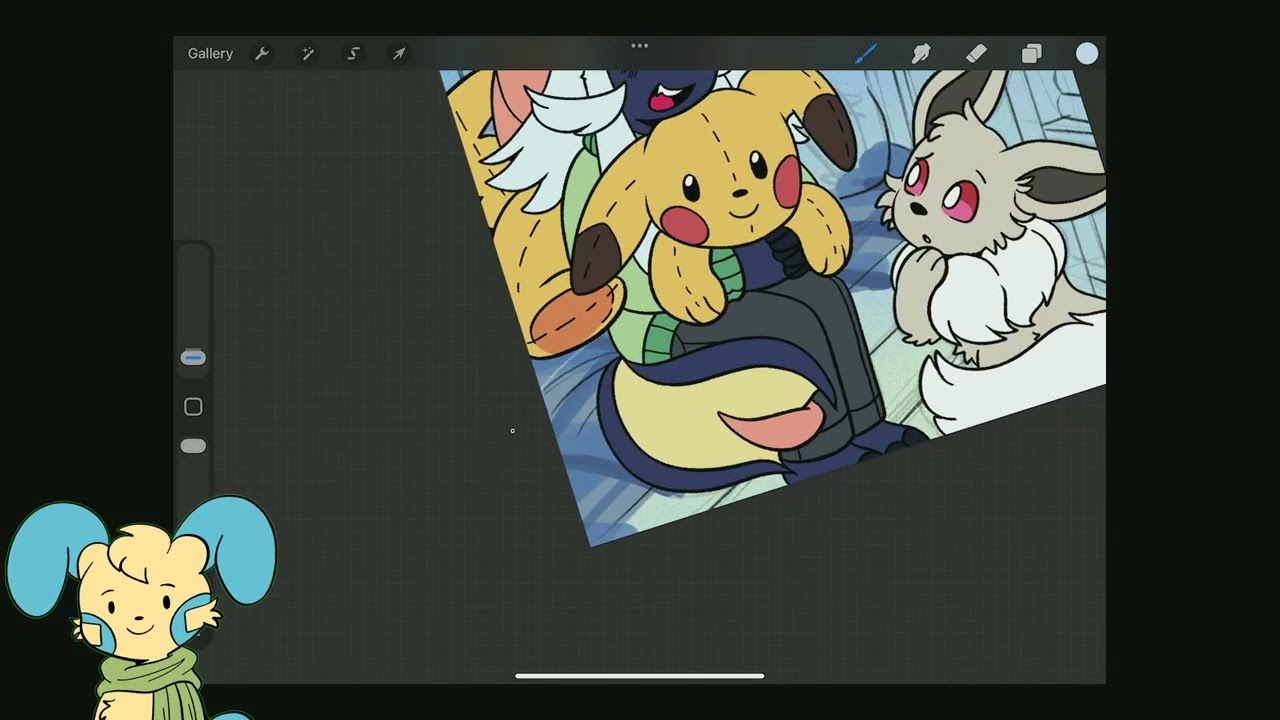Tap the square Modify button in sidebar
The image size is (1280, 720).
tap(193, 407)
